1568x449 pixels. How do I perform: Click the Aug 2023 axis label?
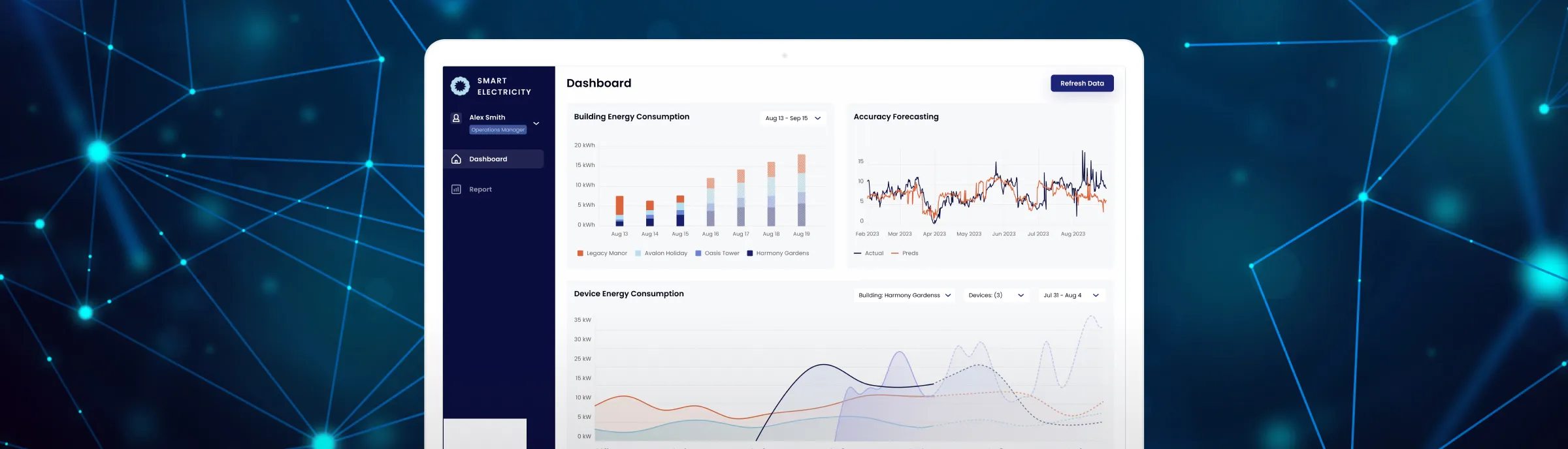1073,234
